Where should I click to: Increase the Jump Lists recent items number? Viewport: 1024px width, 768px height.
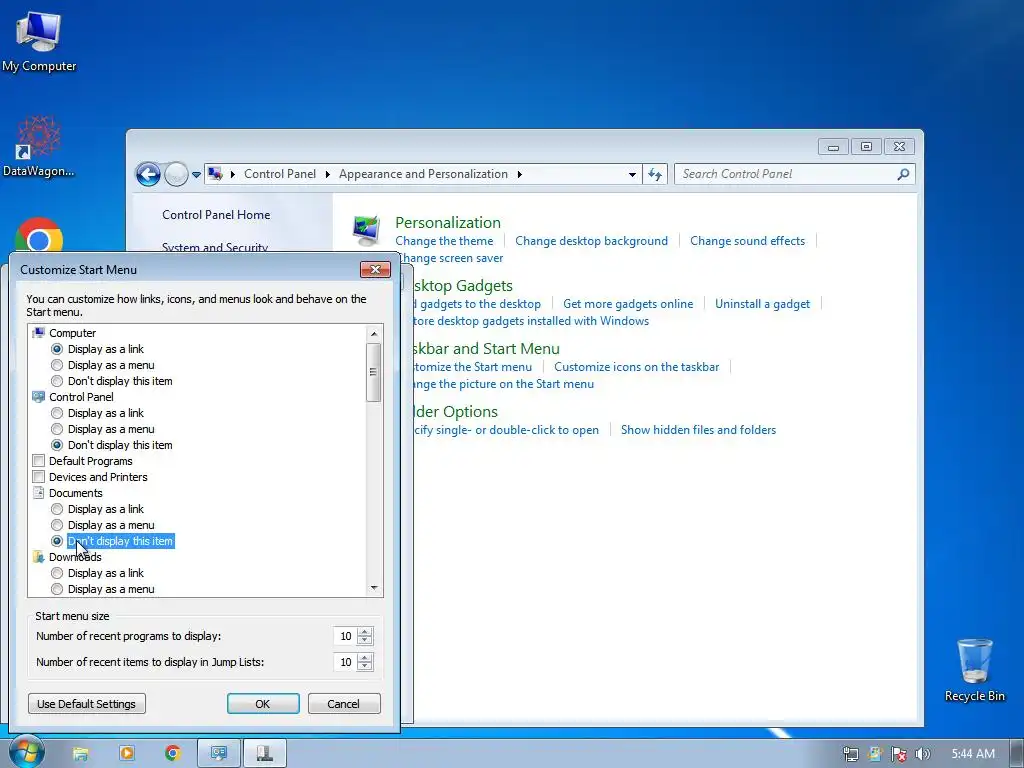point(365,658)
